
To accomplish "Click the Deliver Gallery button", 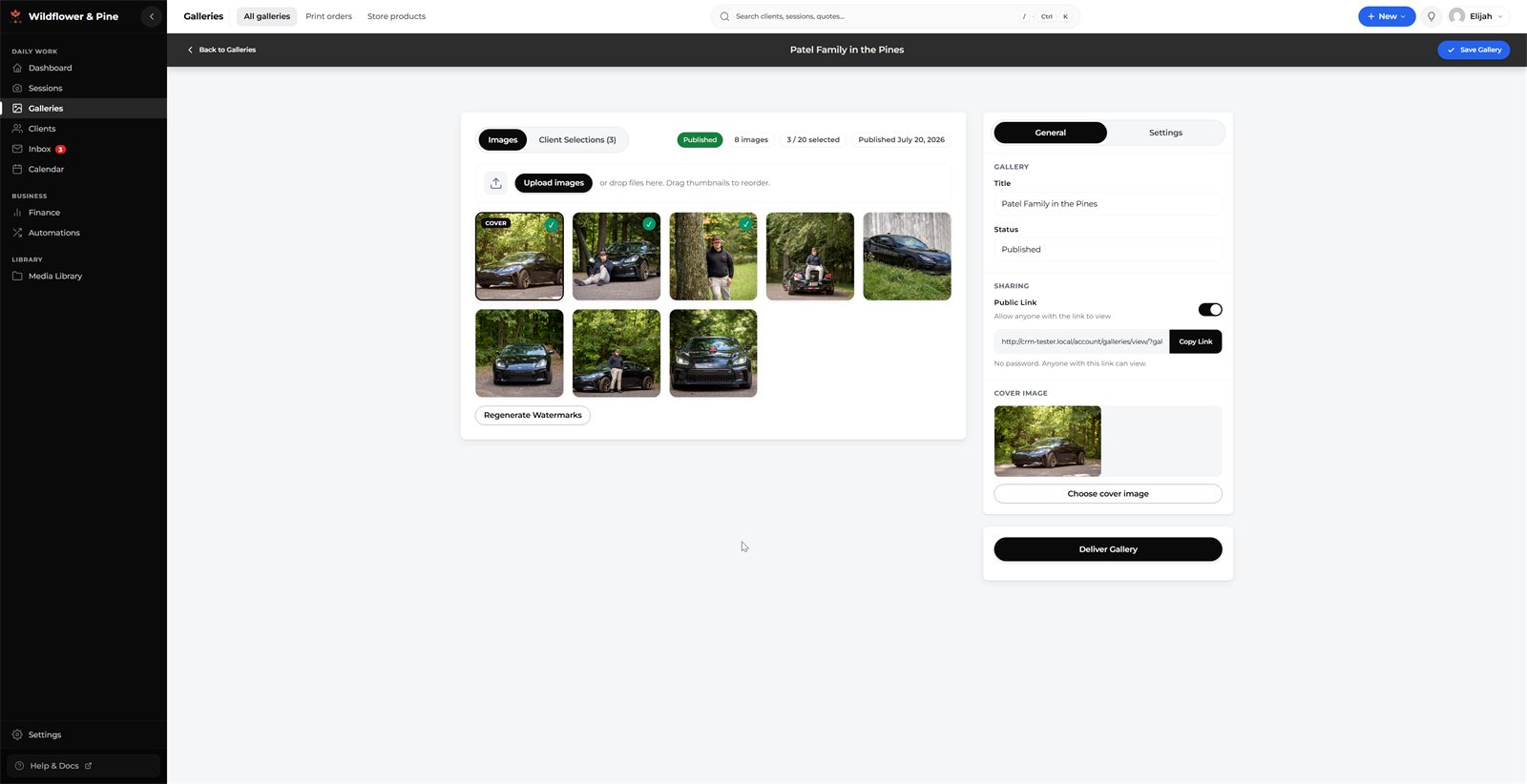I will [x=1108, y=549].
